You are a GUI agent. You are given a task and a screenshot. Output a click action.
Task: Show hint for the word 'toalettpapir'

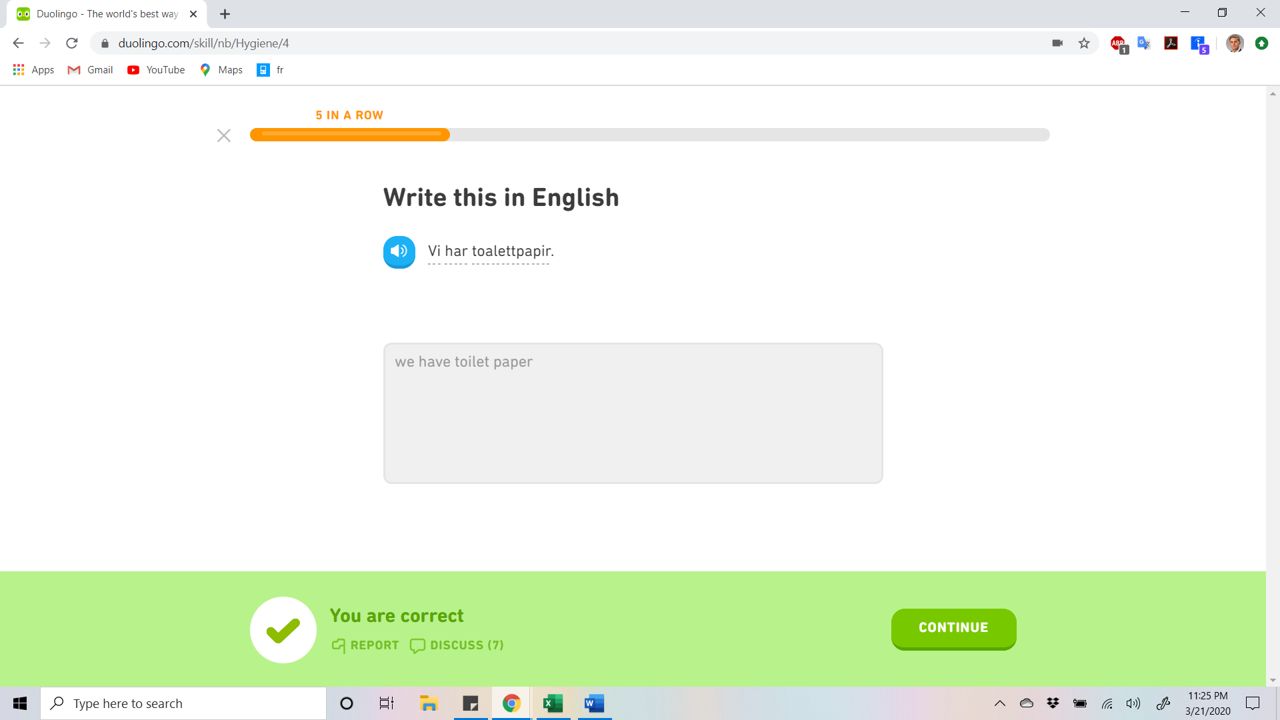tap(510, 251)
